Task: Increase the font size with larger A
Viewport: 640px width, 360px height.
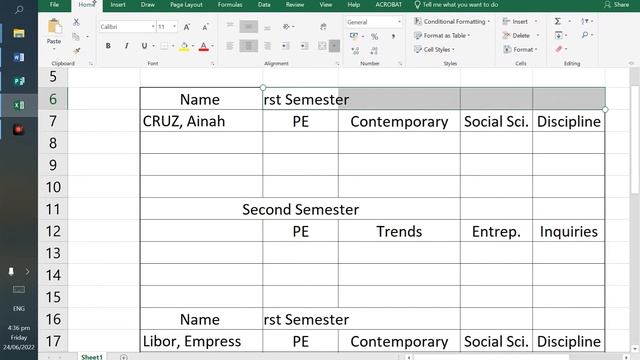Action: (187, 27)
